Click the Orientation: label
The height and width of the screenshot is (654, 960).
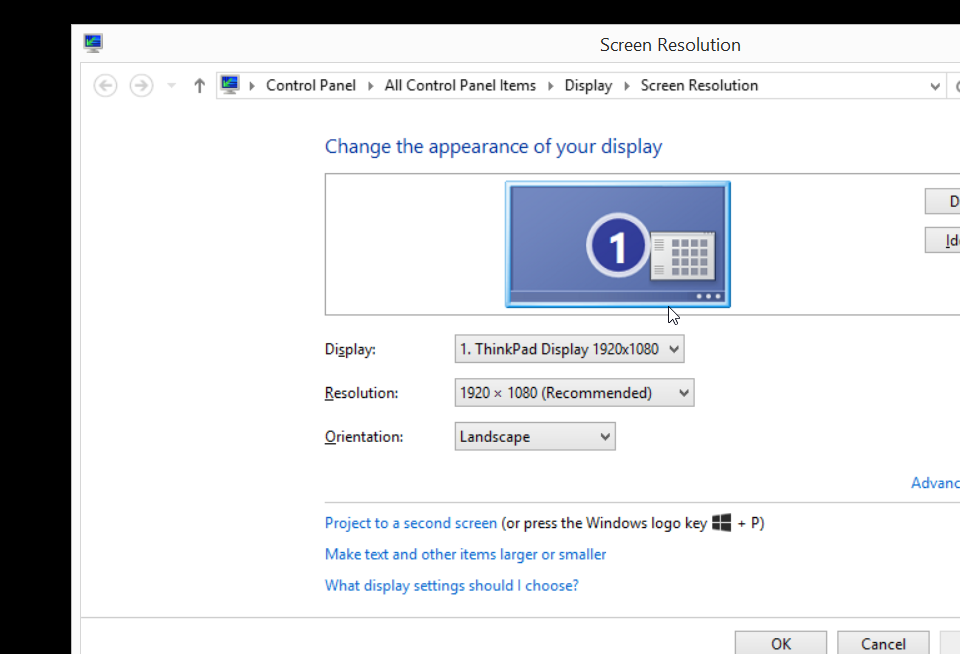pyautogui.click(x=364, y=437)
